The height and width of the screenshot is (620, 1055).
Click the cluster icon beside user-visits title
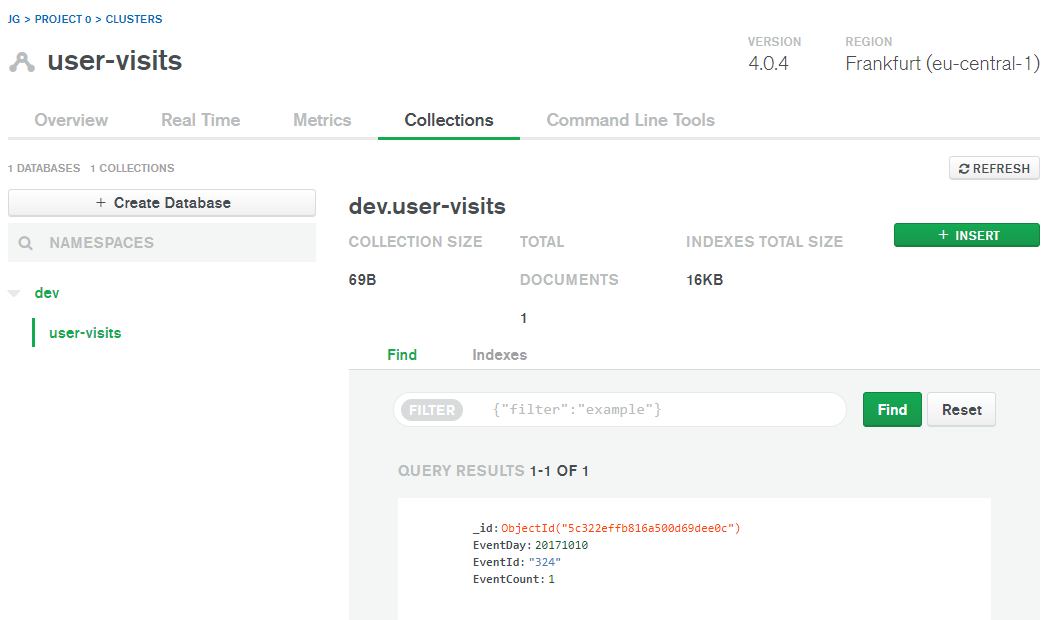(21, 62)
